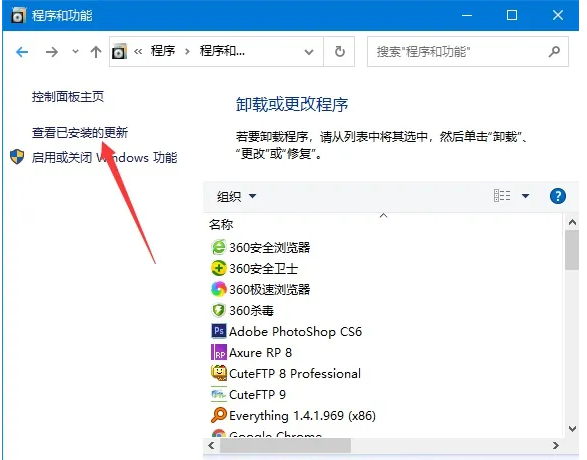Open the 组织 dropdown menu
The height and width of the screenshot is (460, 587).
[x=237, y=196]
